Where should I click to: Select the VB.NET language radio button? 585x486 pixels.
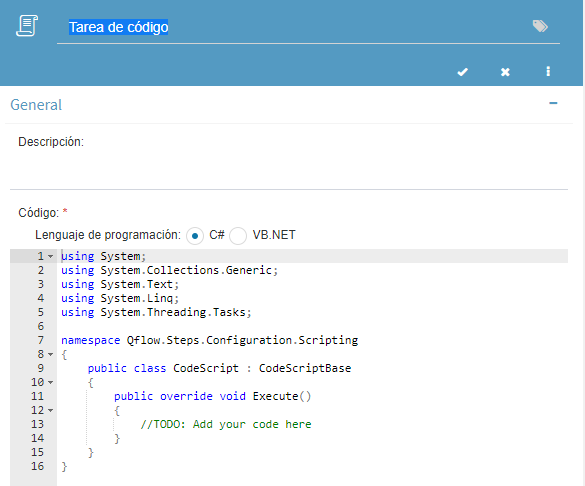[x=238, y=236]
